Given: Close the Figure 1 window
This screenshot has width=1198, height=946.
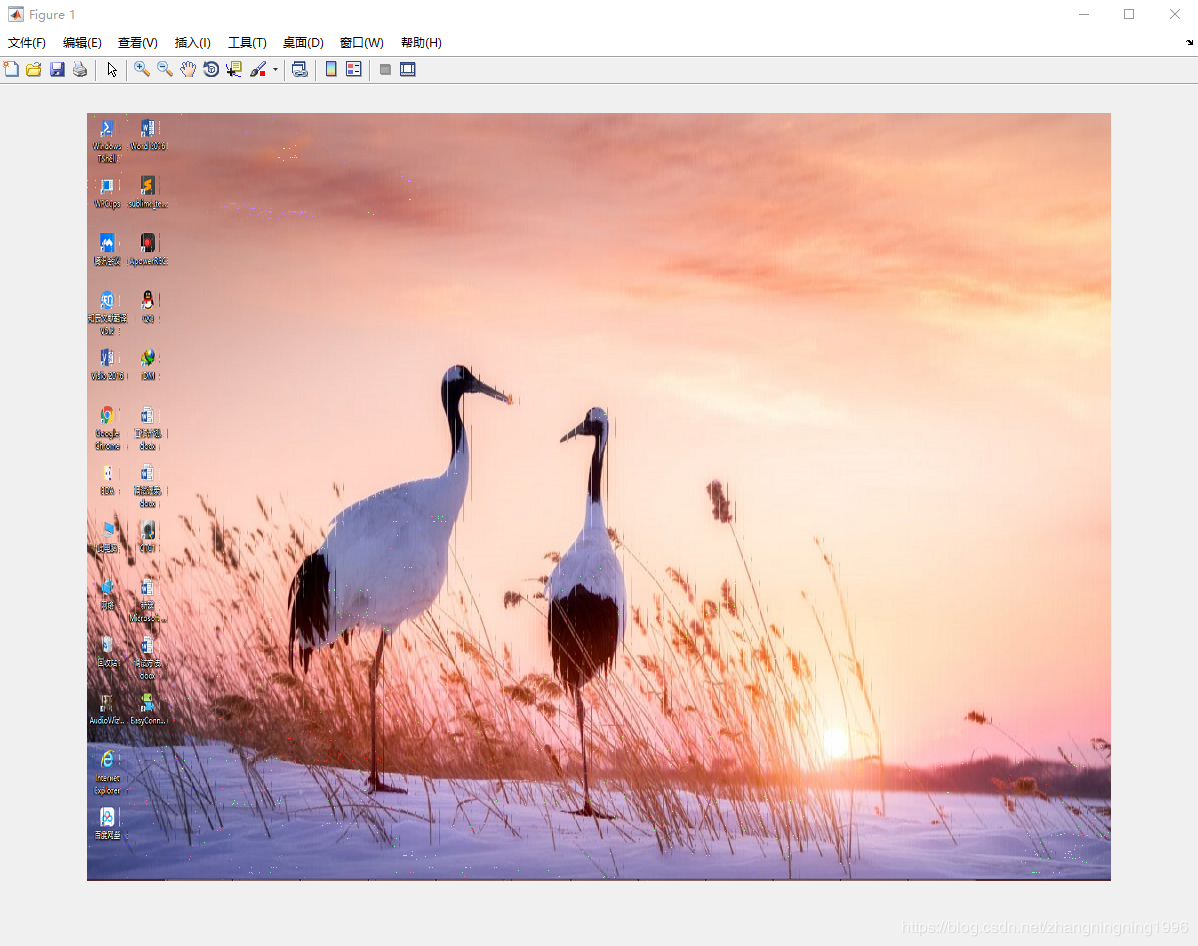Looking at the screenshot, I should 1175,15.
